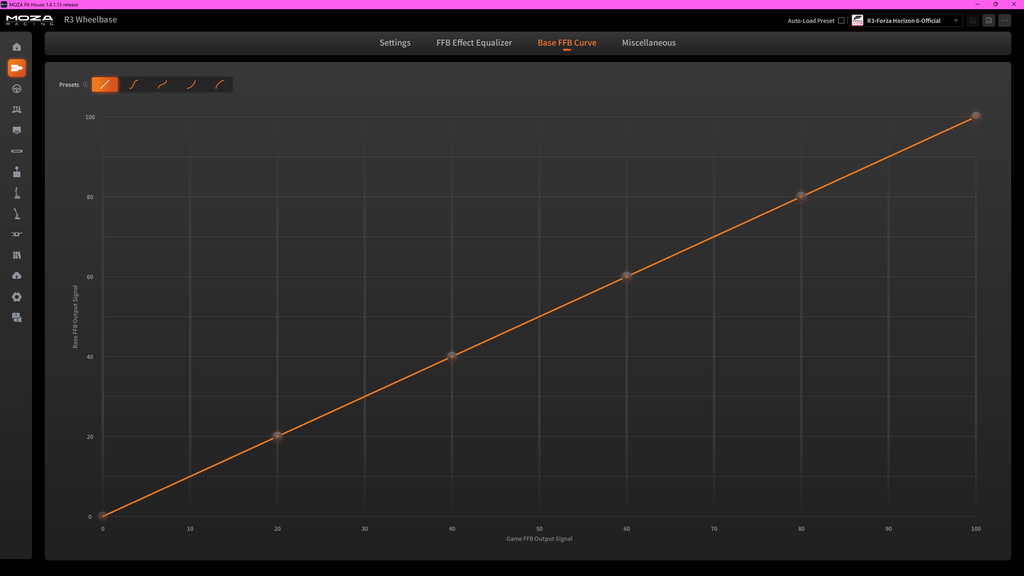Click the "R3 Wheelbase" title text
The width and height of the screenshot is (1024, 576).
90,20
